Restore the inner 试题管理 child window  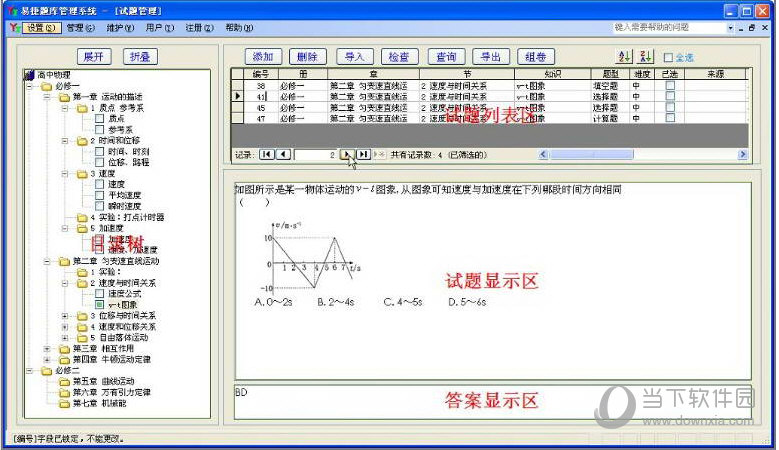click(752, 28)
